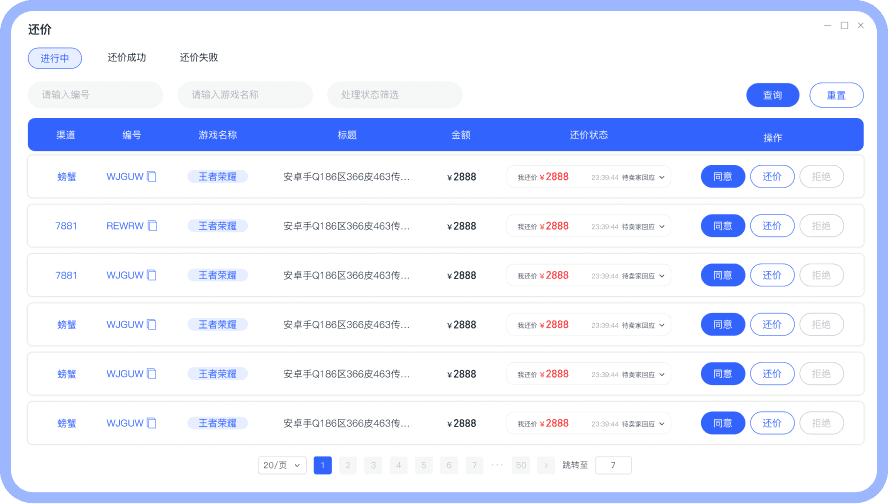888x504 pixels.
Task: Click the pagination ellipsis for more pages
Action: coord(497,465)
